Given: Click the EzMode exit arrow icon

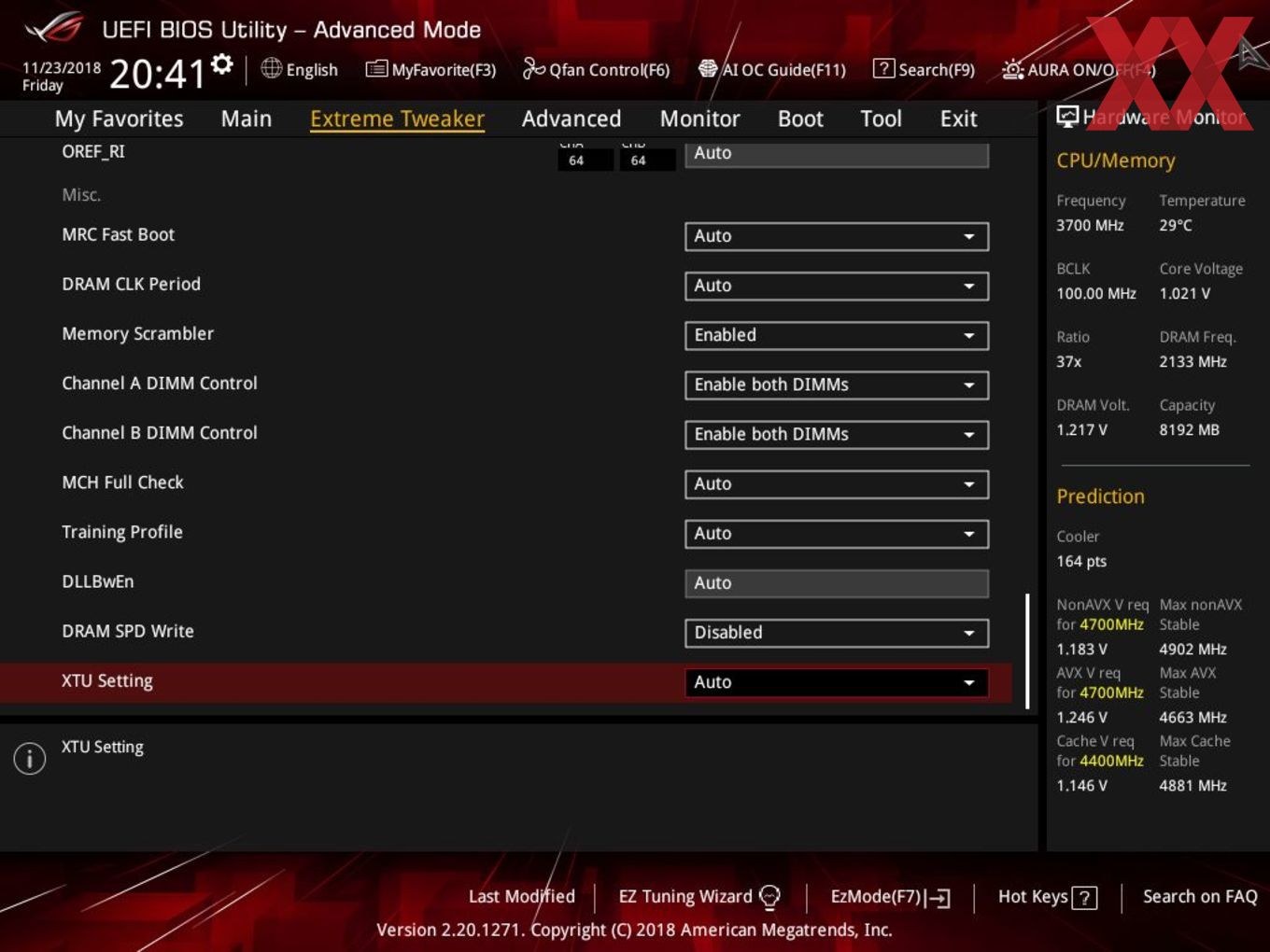Looking at the screenshot, I should coord(938,898).
